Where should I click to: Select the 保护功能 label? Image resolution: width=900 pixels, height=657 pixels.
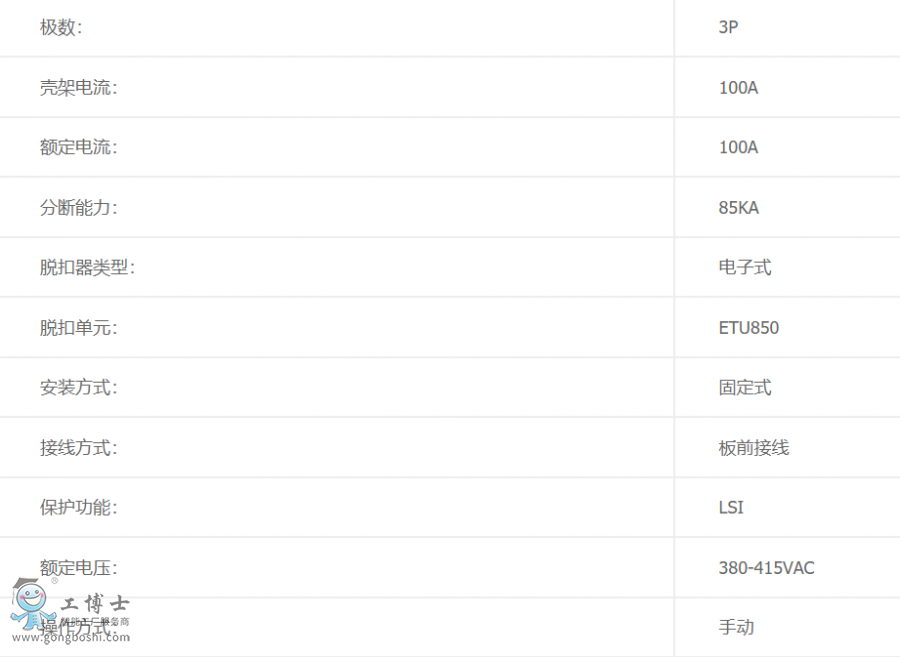tap(78, 508)
